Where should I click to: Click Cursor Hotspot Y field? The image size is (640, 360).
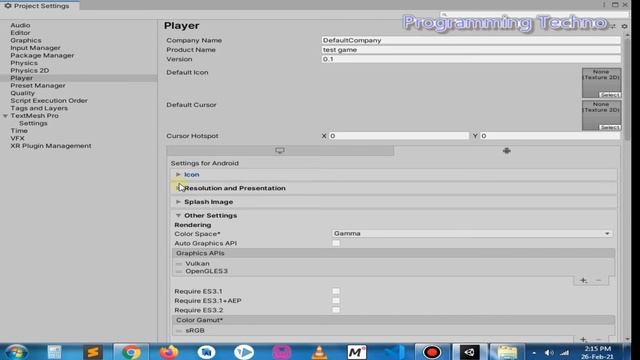[550, 136]
